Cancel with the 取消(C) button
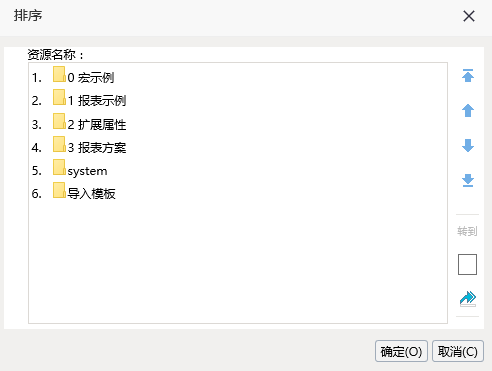This screenshot has width=492, height=371. [458, 351]
